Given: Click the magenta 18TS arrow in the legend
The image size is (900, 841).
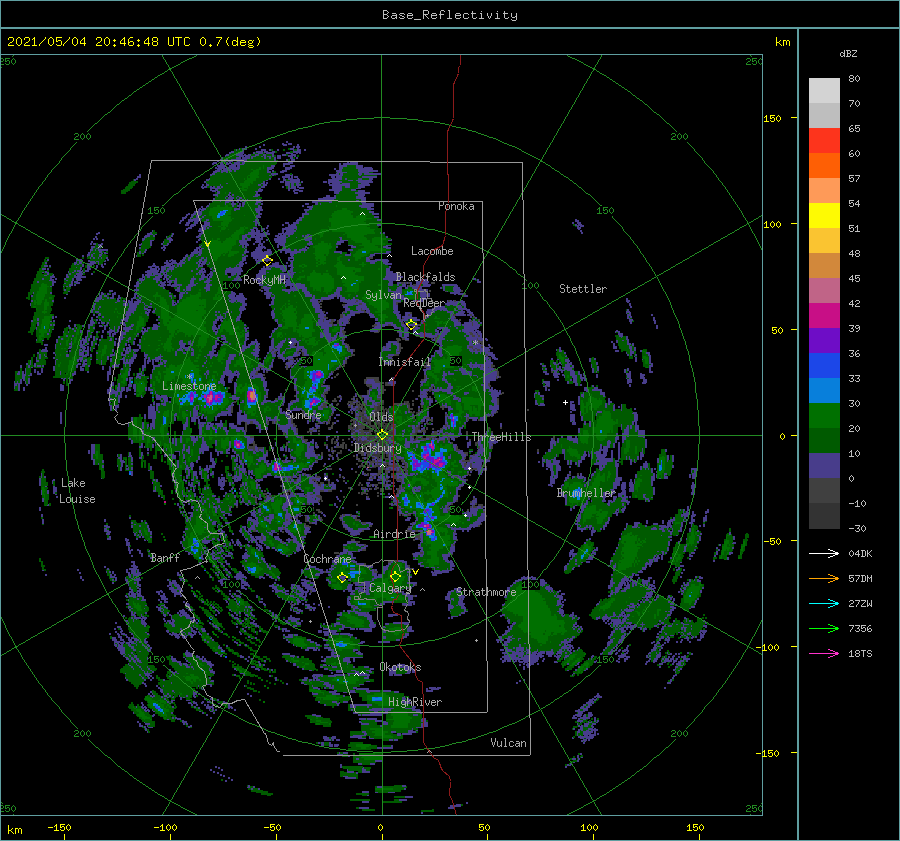Looking at the screenshot, I should [x=824, y=653].
